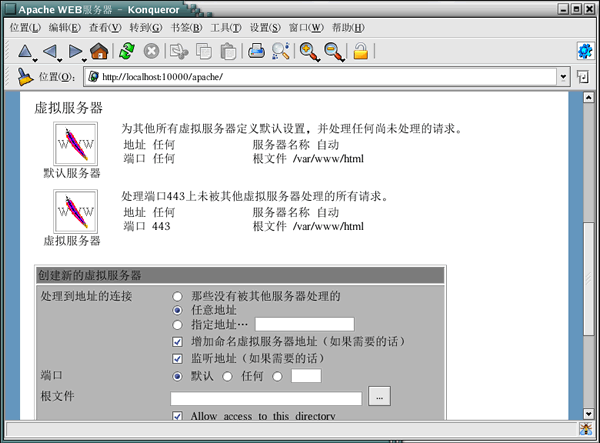
Task: Open Up button history dropdown arrow
Action: pos(35,60)
